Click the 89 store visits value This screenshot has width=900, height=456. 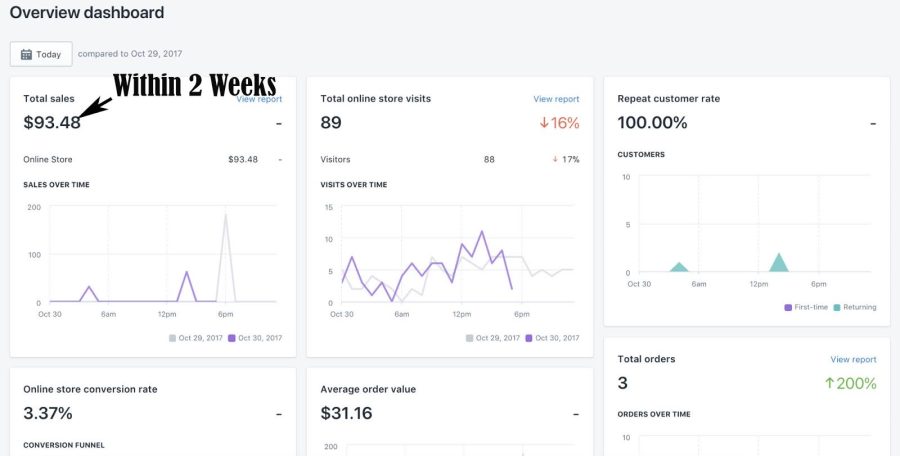tap(331, 122)
